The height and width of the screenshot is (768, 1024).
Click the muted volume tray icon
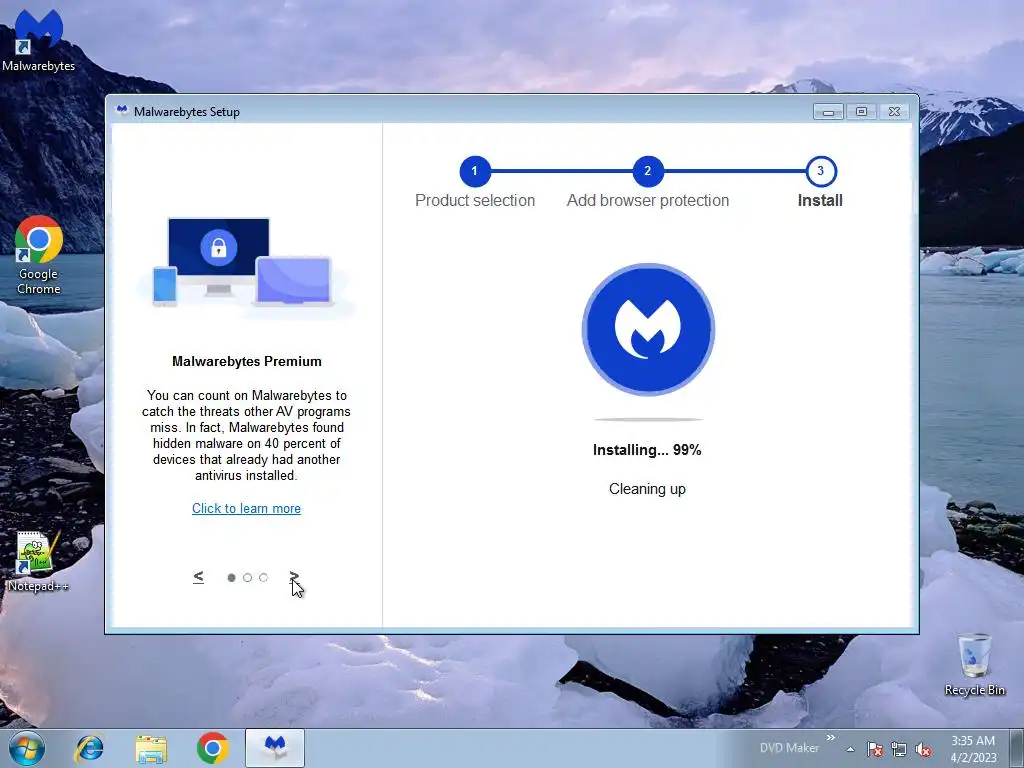click(923, 749)
